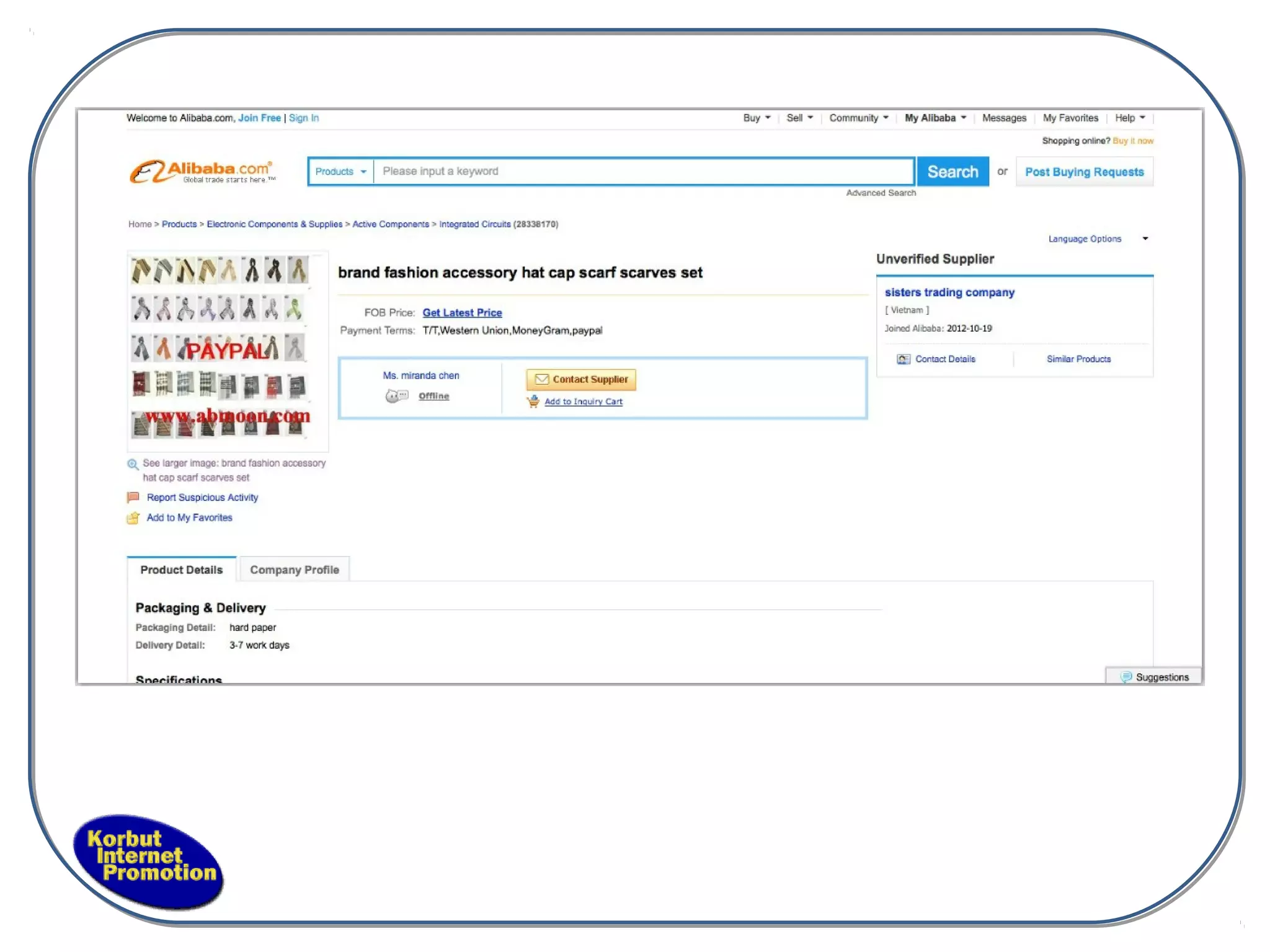Expand the Buy menu in top bar
The width and height of the screenshot is (1270, 952).
pyautogui.click(x=757, y=118)
